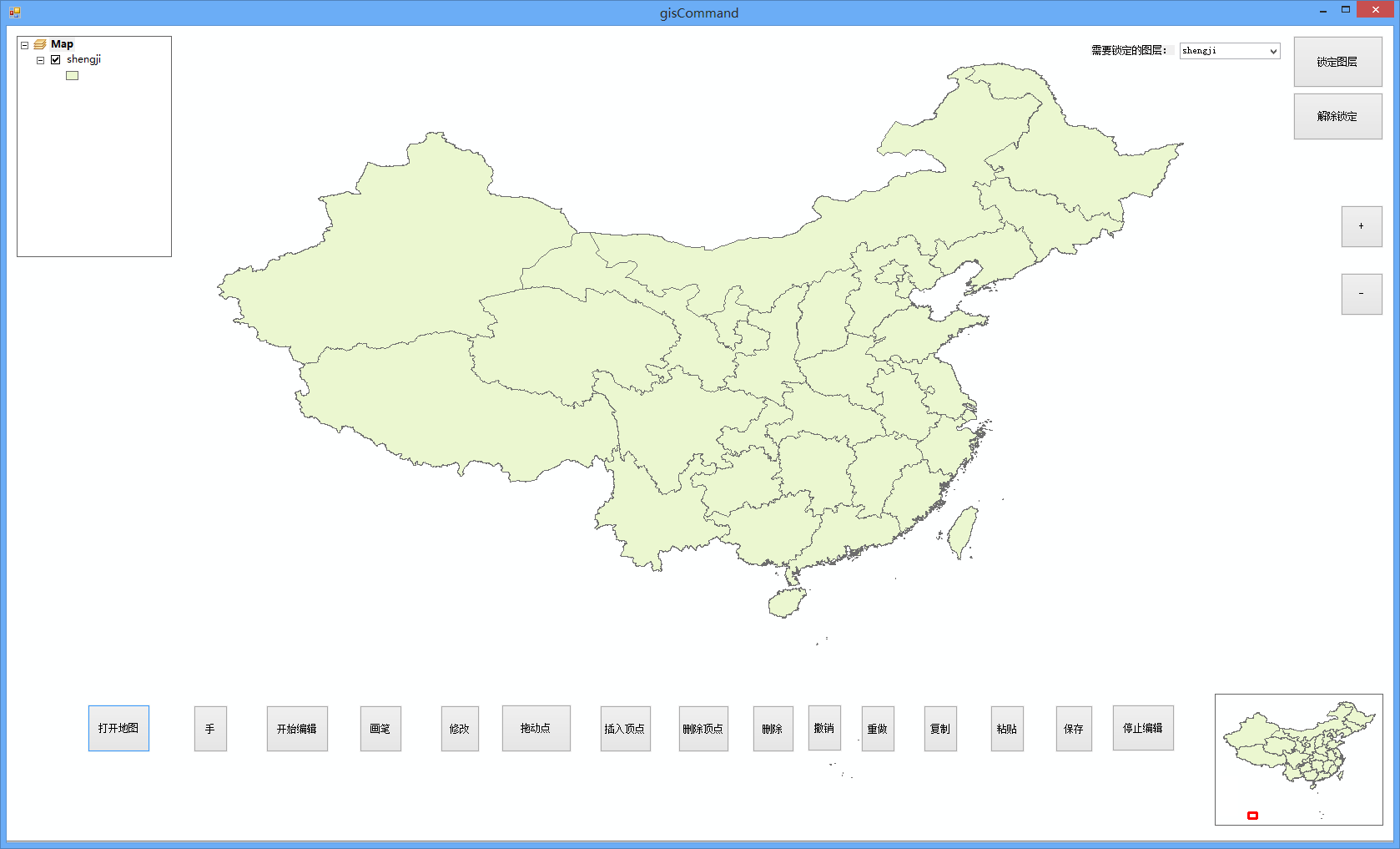Image resolution: width=1400 pixels, height=849 pixels.
Task: Click the 粘贴 paste button
Action: tap(1007, 729)
